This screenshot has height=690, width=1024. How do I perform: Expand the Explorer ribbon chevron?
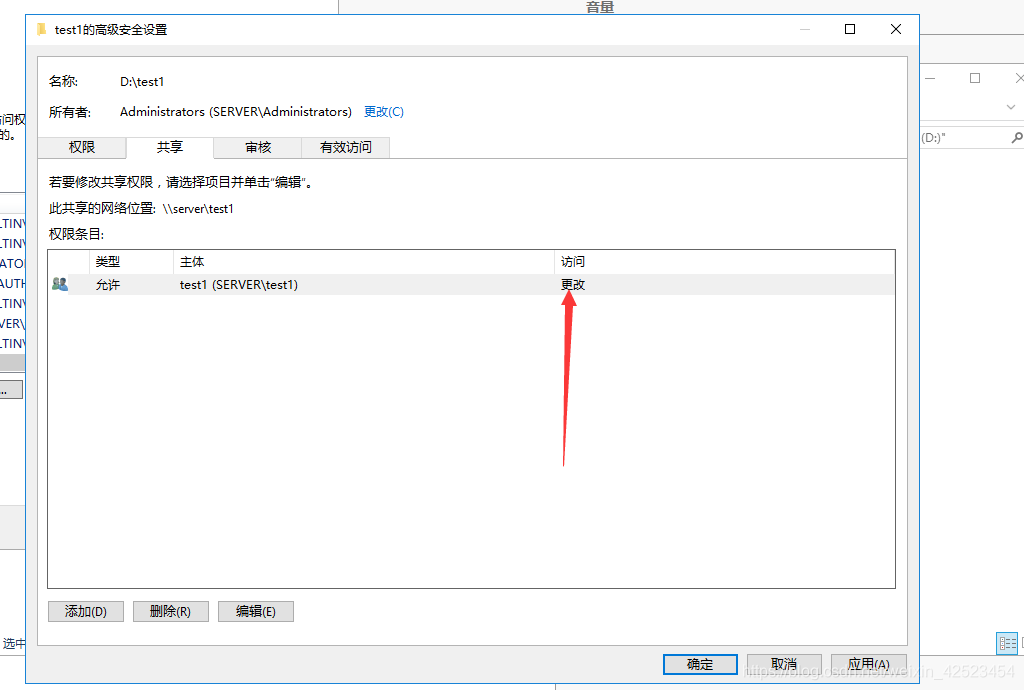[1011, 107]
